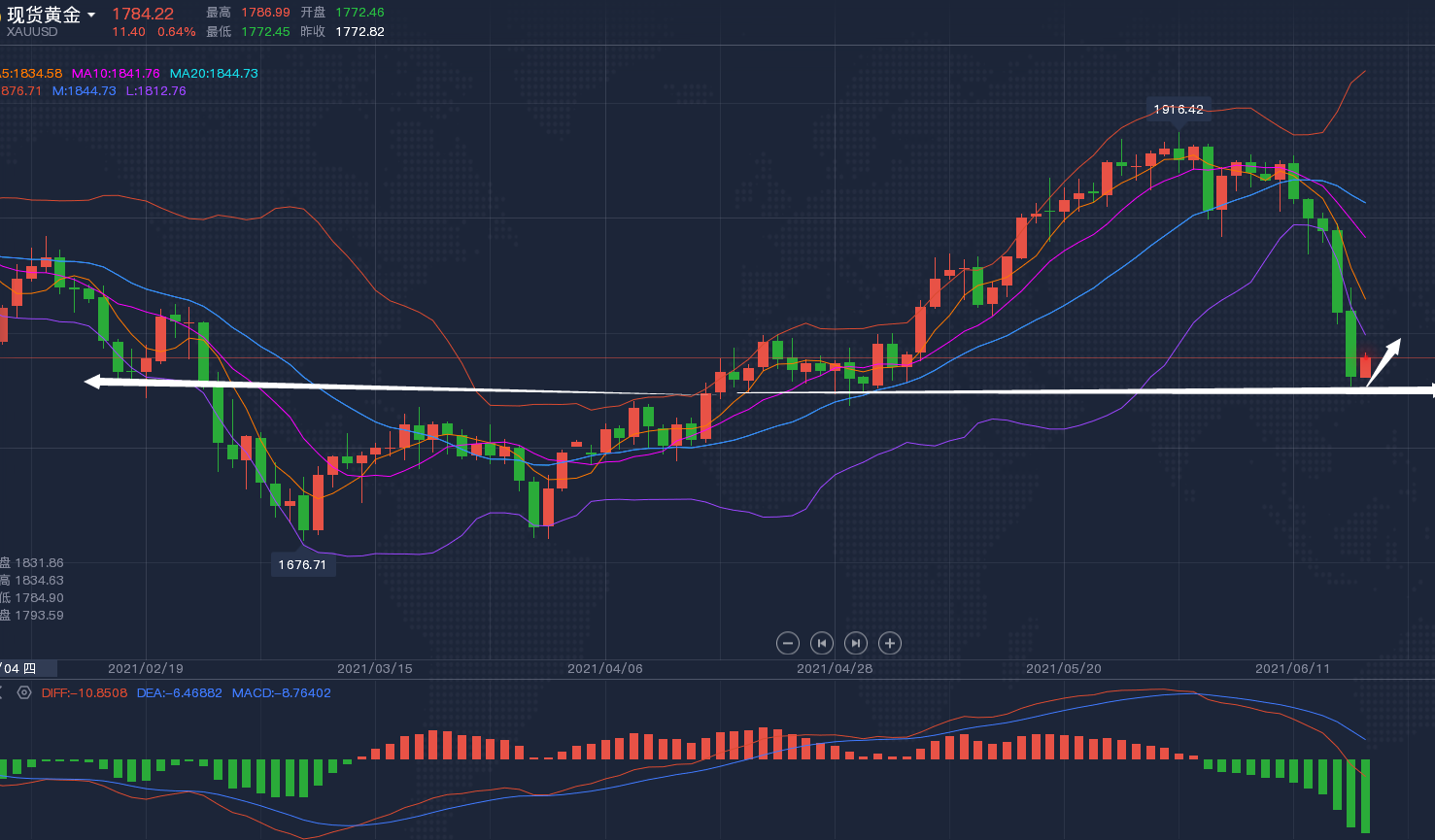Zoom out the chart with minus icon
1435x840 pixels.
point(788,643)
